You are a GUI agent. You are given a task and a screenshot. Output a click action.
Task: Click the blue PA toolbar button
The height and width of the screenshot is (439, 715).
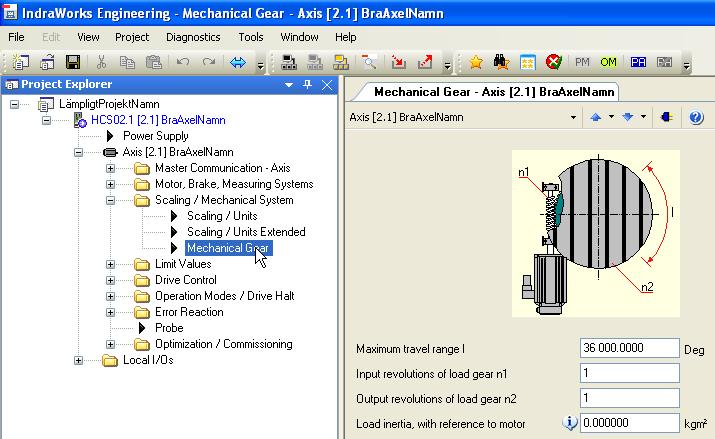coord(638,62)
